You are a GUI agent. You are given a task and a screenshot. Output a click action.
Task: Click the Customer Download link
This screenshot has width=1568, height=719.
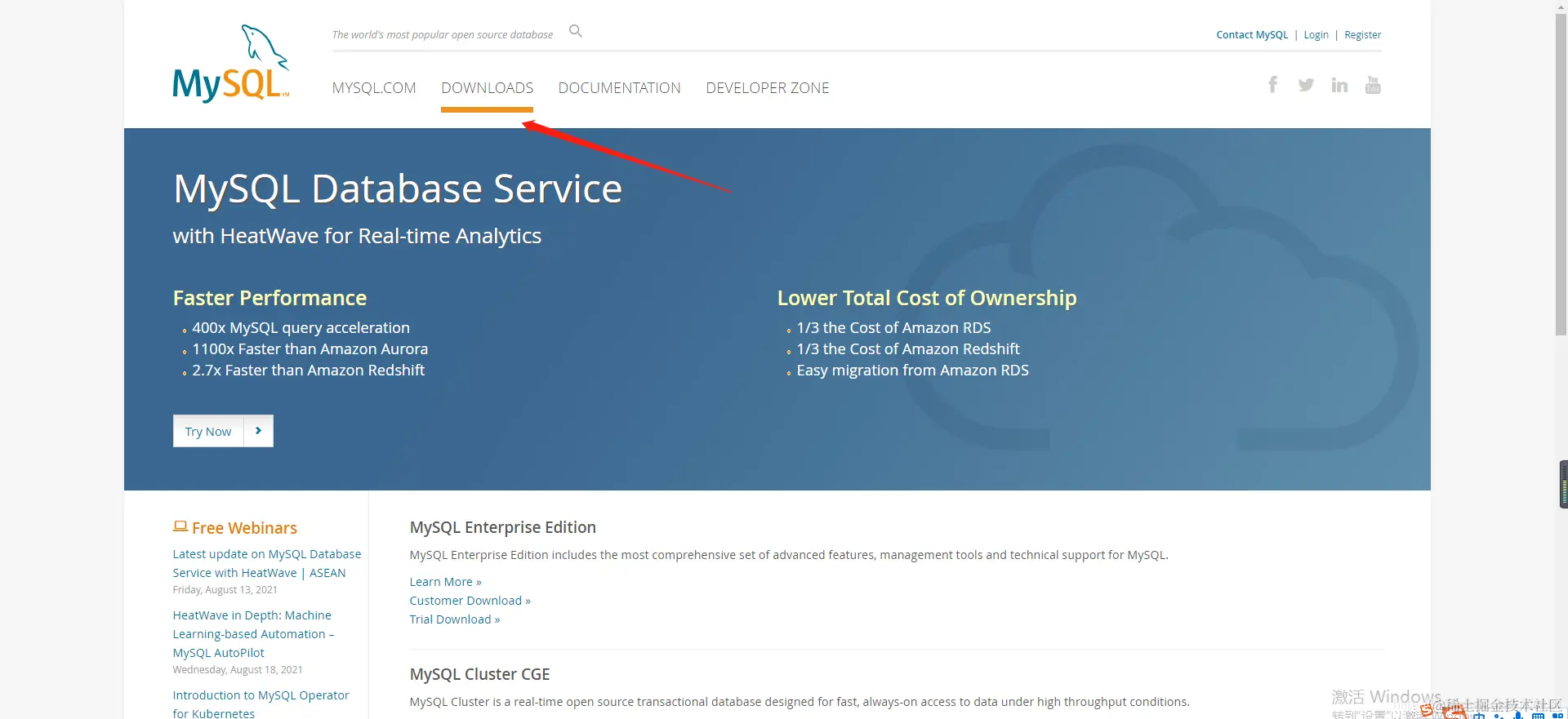click(470, 601)
